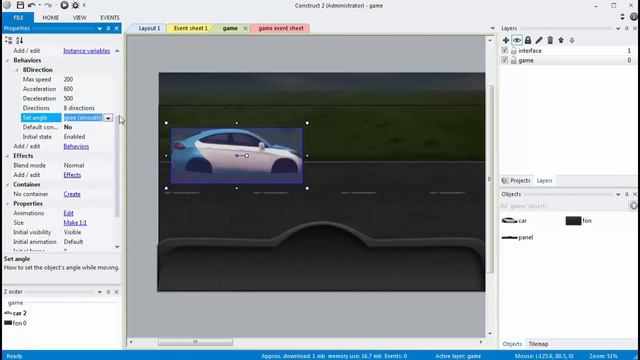Open Layers panel options dropdown

(x=618, y=29)
